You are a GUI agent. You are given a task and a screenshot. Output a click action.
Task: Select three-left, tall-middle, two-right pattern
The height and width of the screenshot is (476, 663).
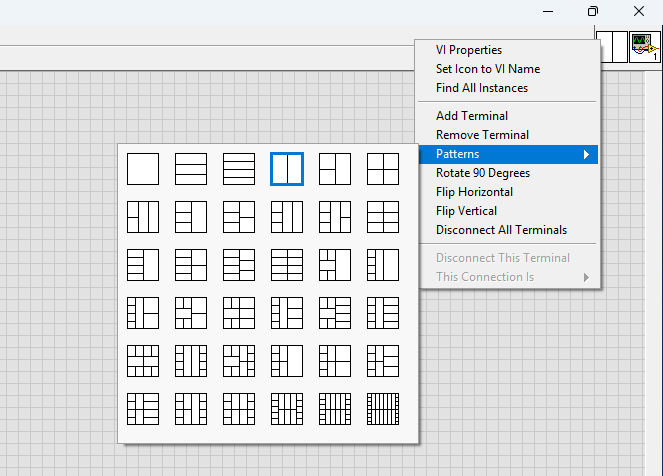coord(335,217)
